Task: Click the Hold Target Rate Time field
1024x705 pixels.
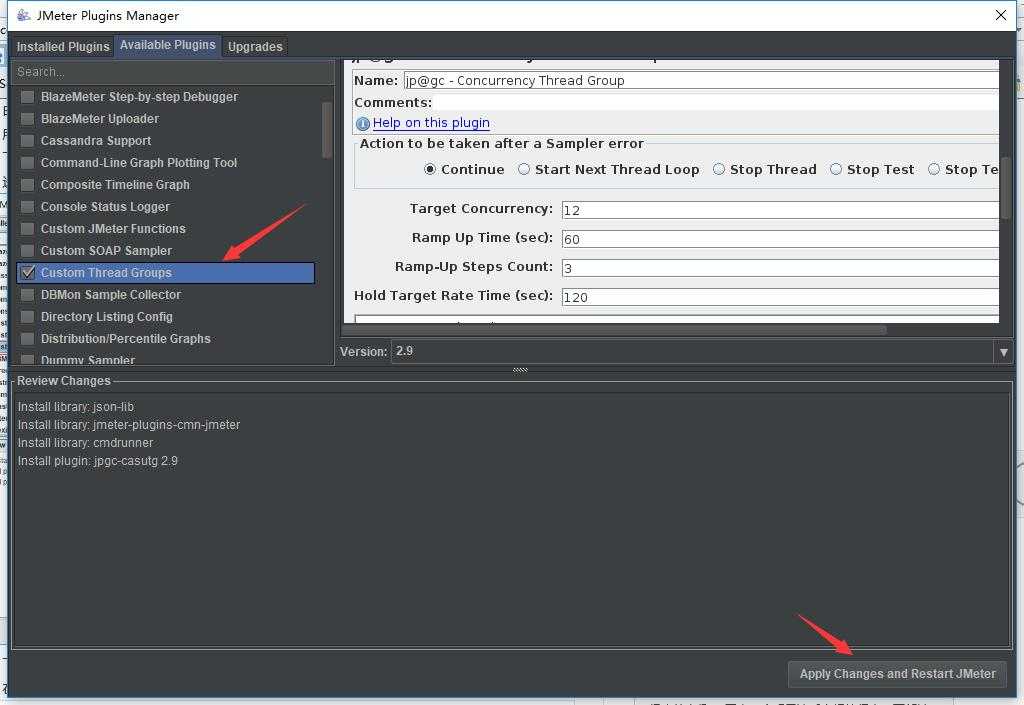Action: pyautogui.click(x=780, y=297)
